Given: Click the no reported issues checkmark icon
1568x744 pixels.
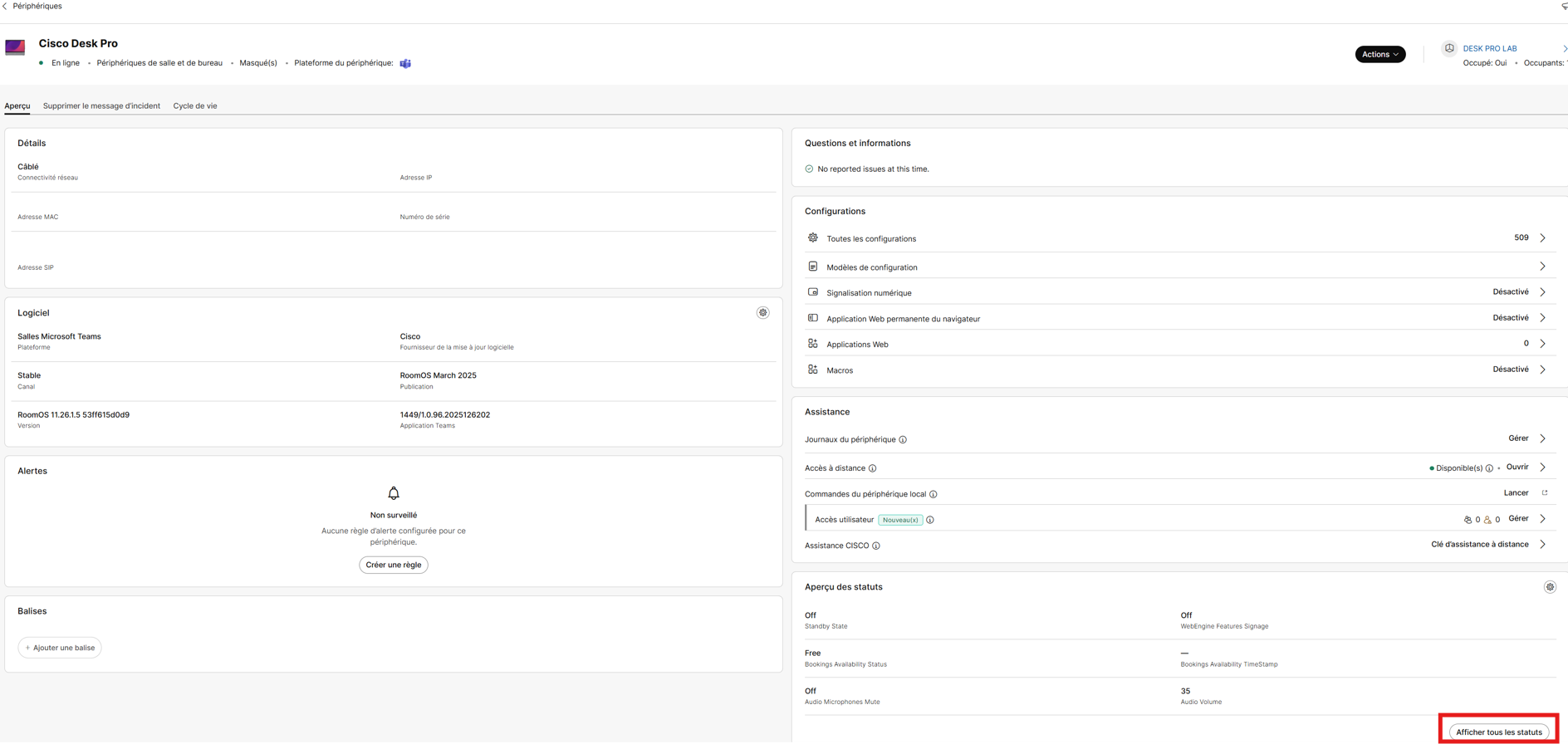Looking at the screenshot, I should 809,169.
